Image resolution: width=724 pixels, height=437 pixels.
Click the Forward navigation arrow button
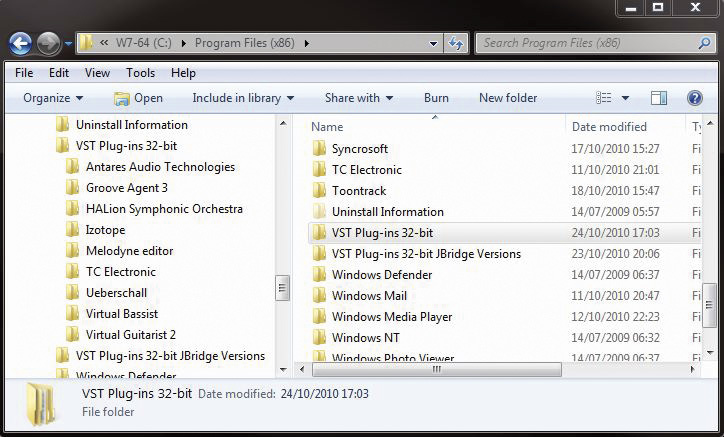[x=48, y=44]
